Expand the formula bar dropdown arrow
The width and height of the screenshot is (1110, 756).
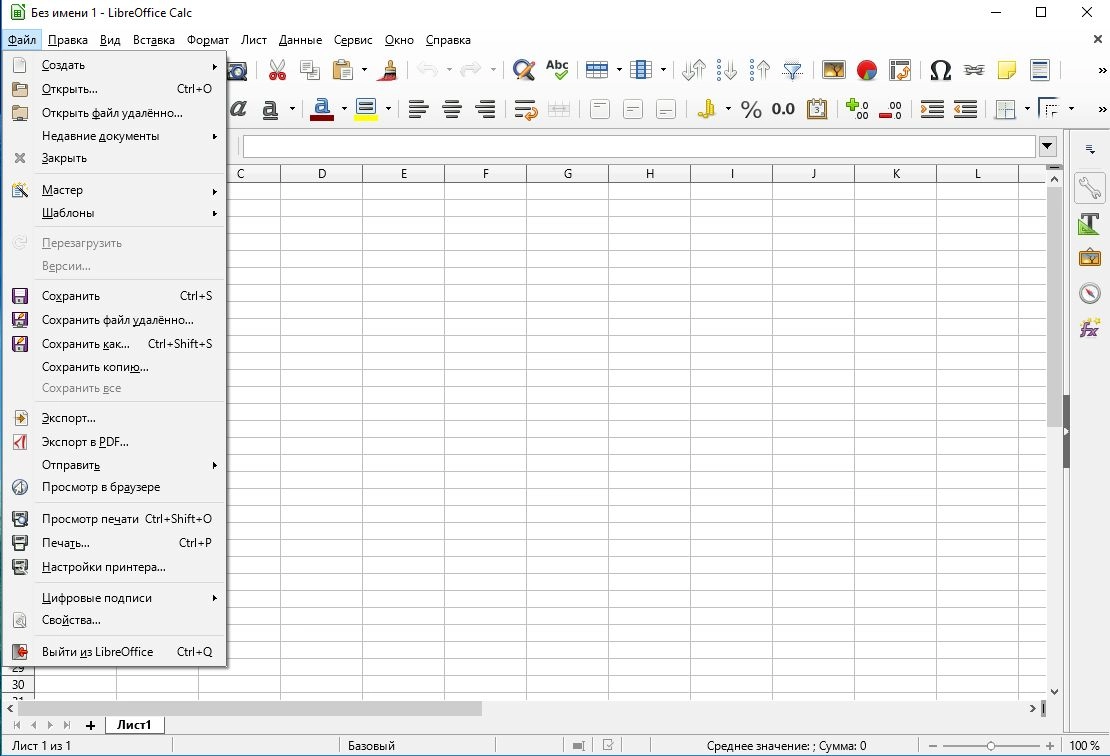[1048, 147]
